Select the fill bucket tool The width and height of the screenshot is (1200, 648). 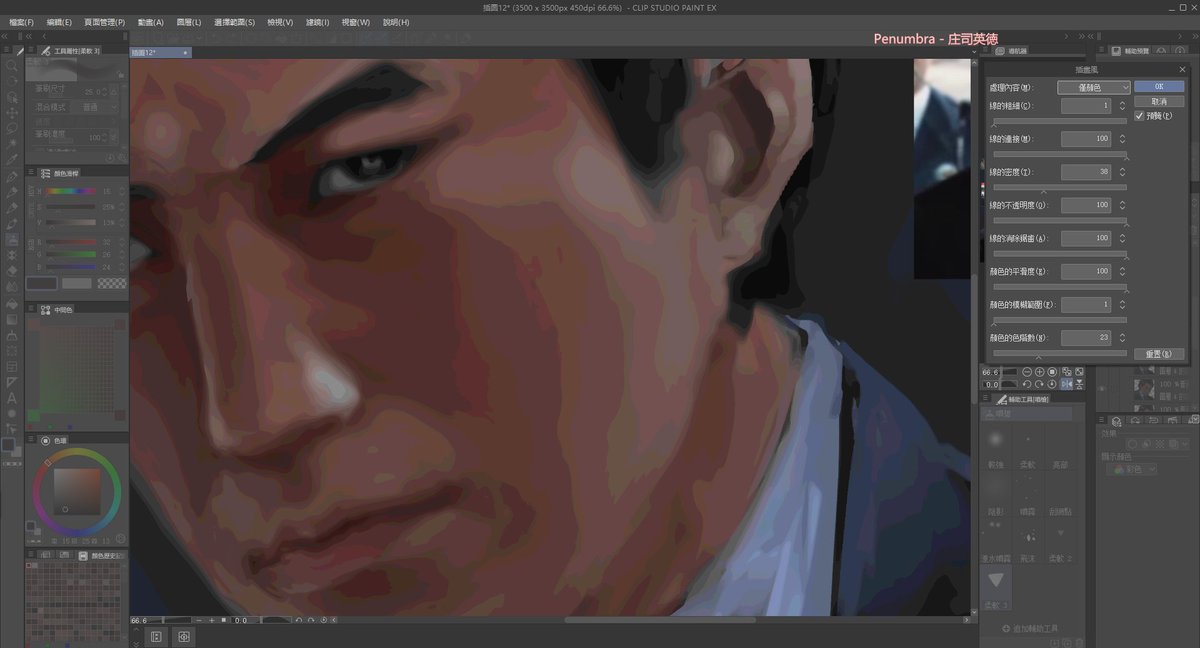[12, 302]
